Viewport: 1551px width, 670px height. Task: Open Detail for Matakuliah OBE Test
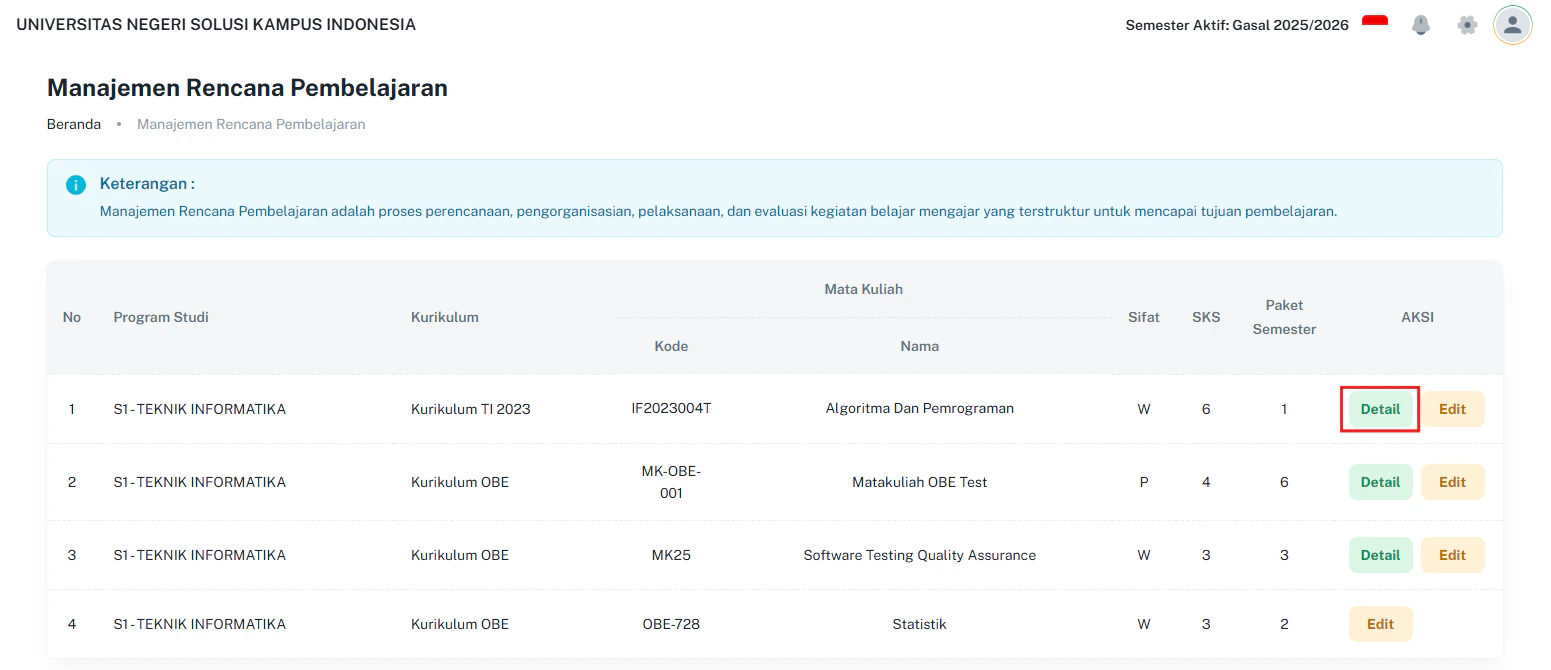coord(1380,481)
